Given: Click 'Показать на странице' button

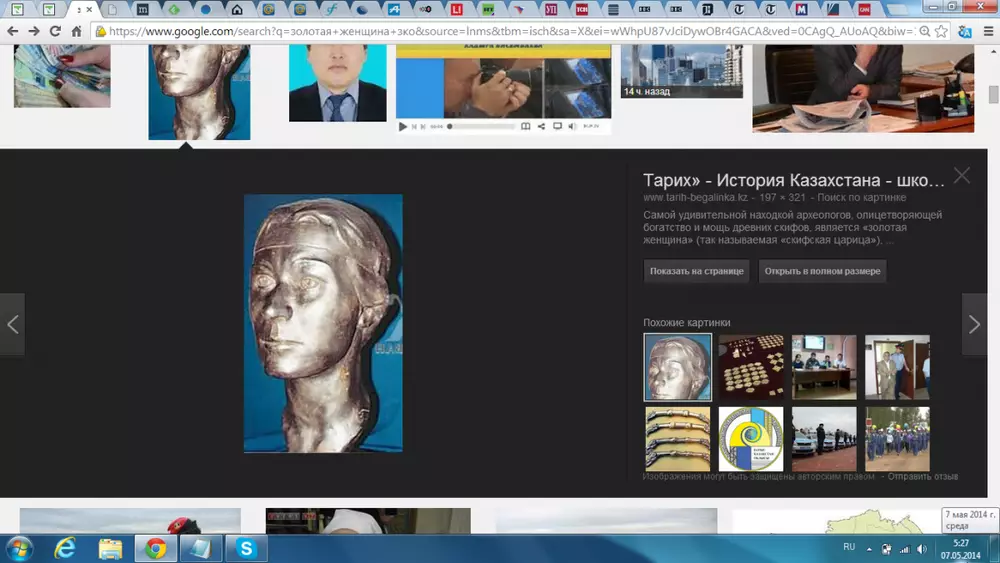Looking at the screenshot, I should tap(697, 272).
